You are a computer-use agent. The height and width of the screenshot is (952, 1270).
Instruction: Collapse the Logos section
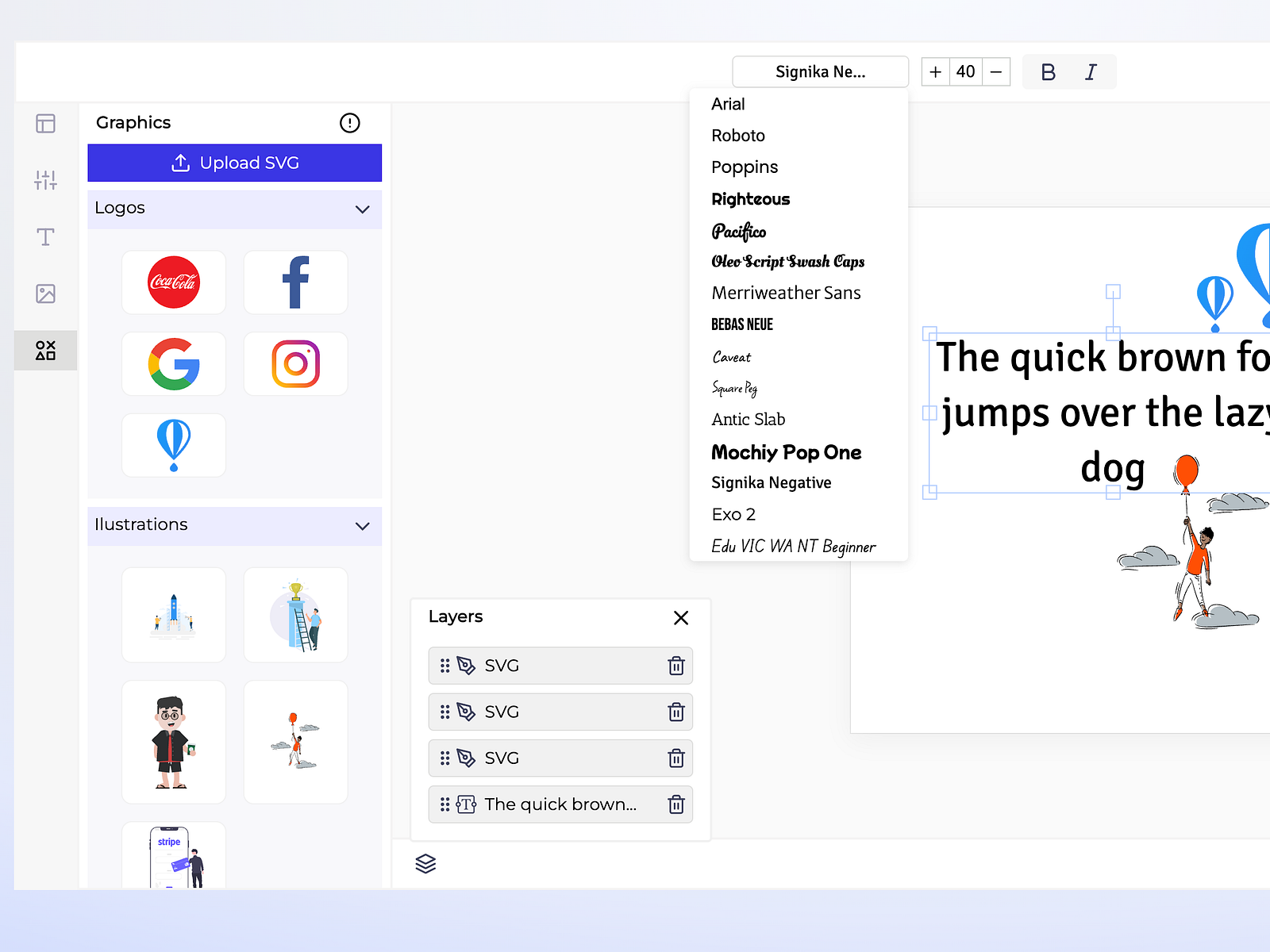click(x=363, y=209)
